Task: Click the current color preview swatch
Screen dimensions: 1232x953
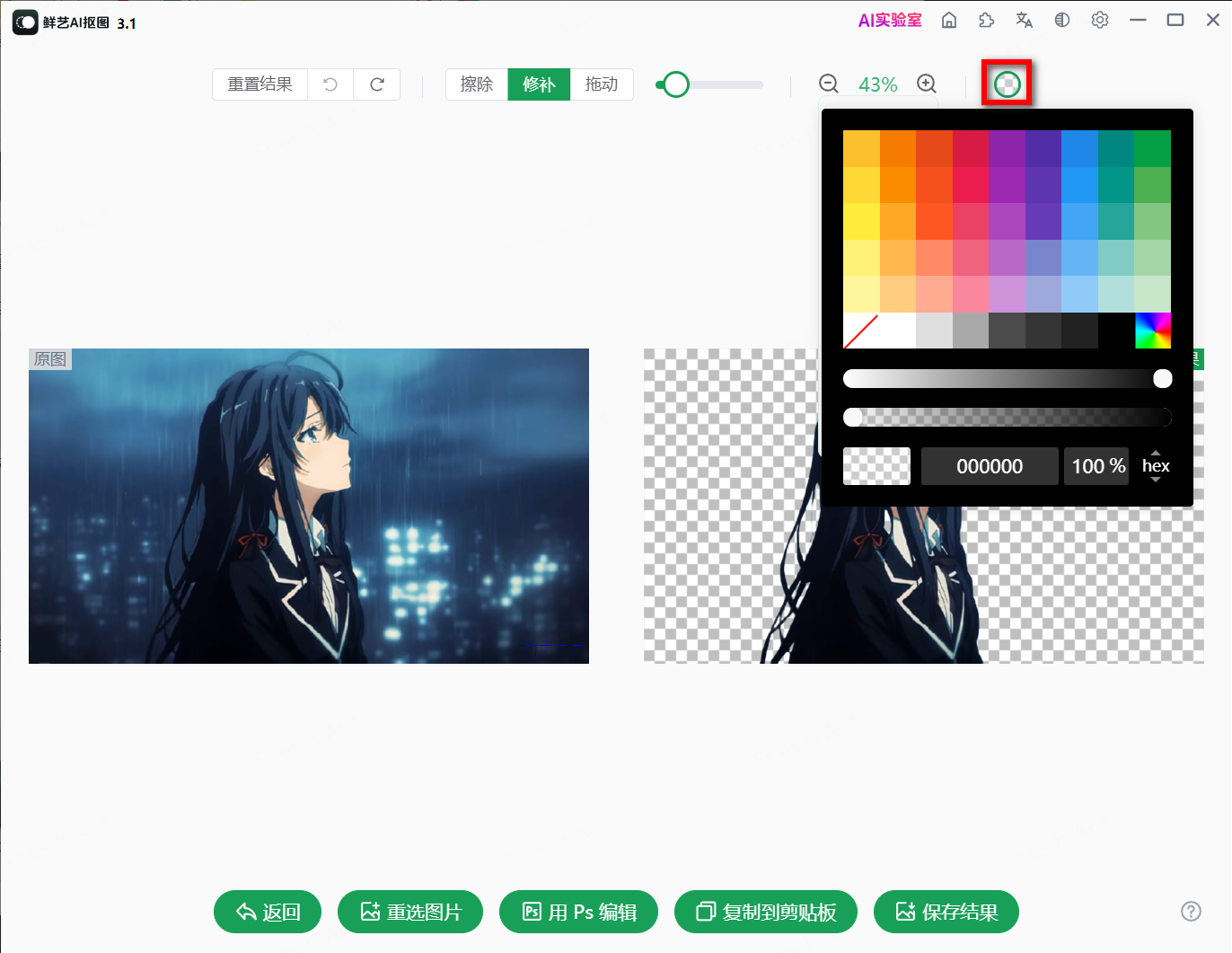Action: pyautogui.click(x=876, y=466)
